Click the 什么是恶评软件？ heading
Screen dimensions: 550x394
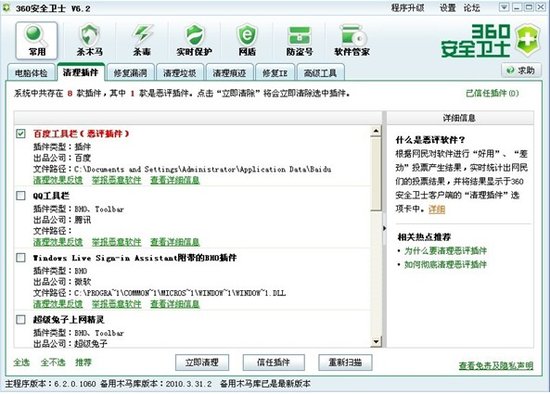tap(430, 140)
